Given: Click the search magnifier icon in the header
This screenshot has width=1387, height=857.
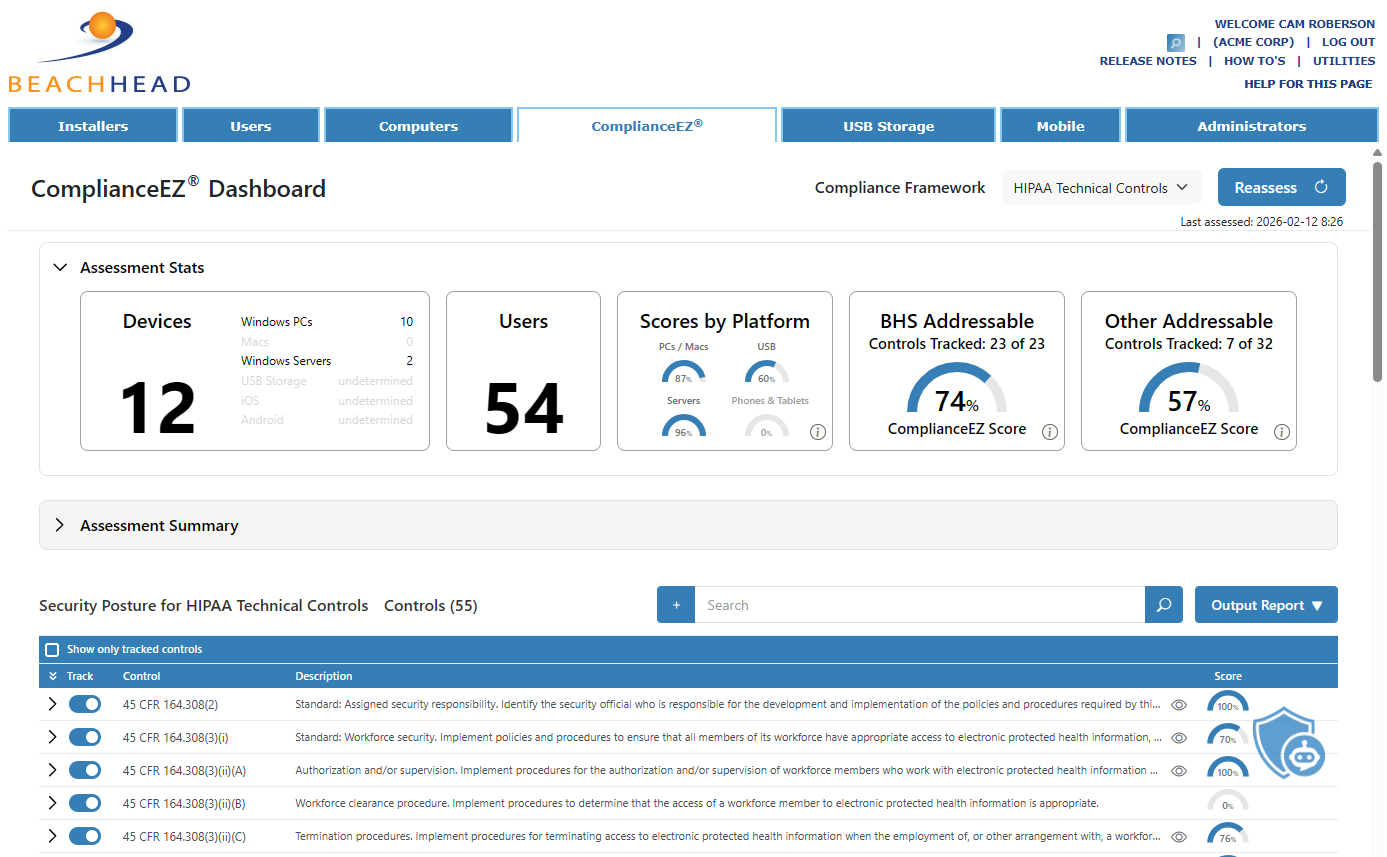Looking at the screenshot, I should 1175,43.
